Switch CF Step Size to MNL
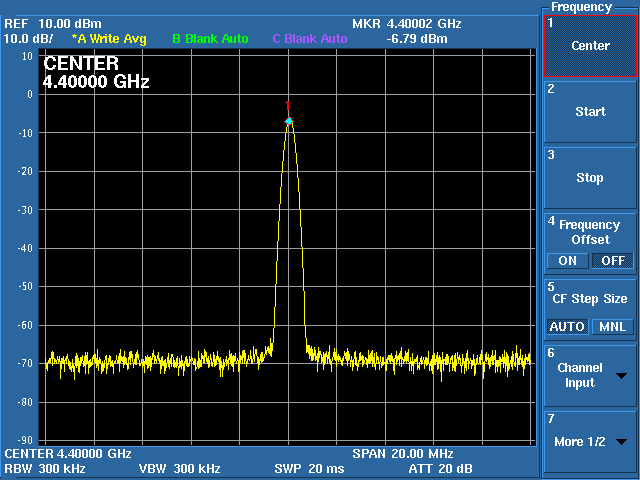 point(613,327)
